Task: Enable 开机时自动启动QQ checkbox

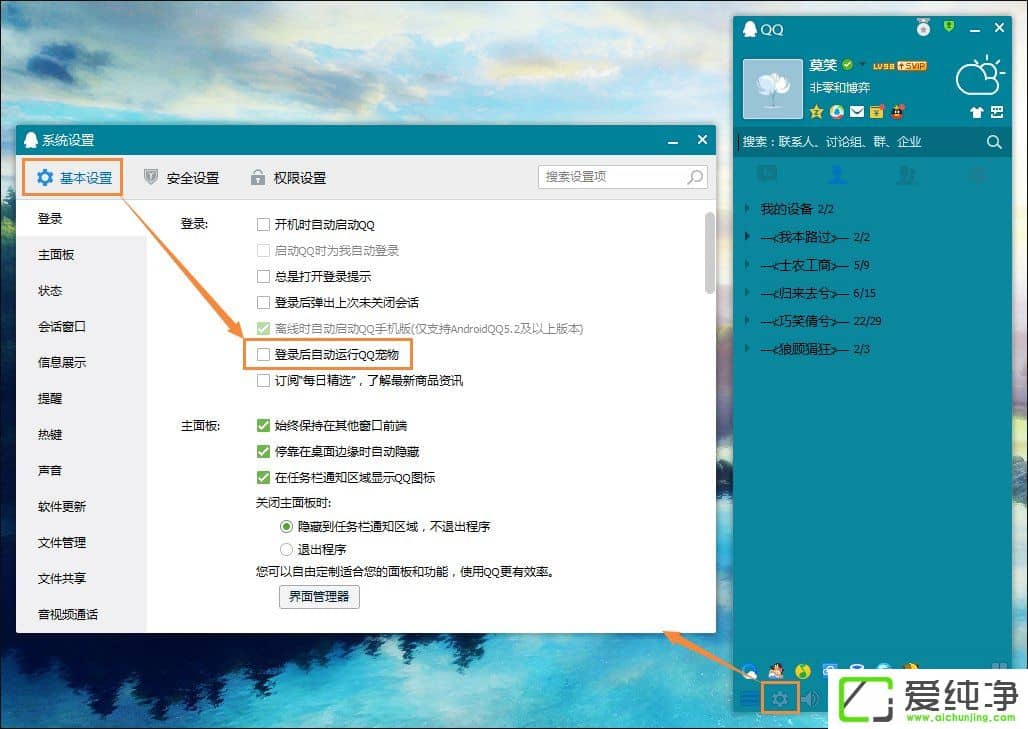Action: 265,225
